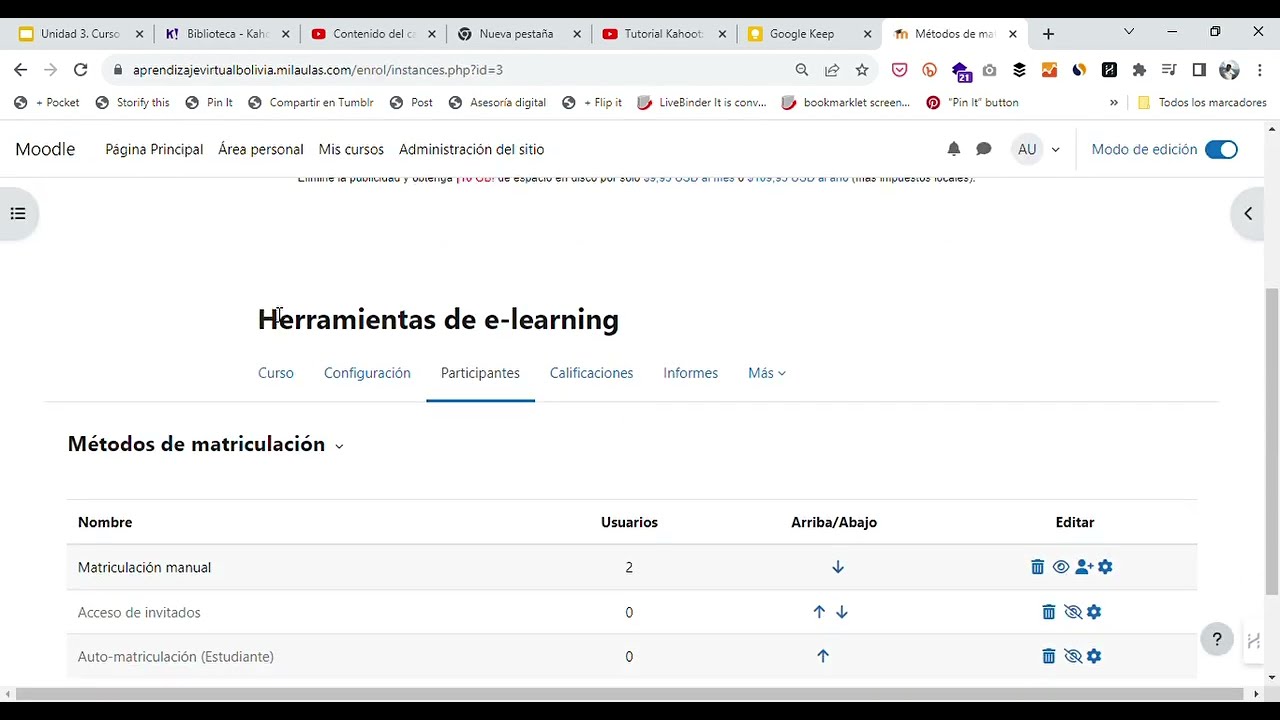The height and width of the screenshot is (720, 1280).
Task: Close the Métodos de matriculación tab
Action: [1012, 34]
